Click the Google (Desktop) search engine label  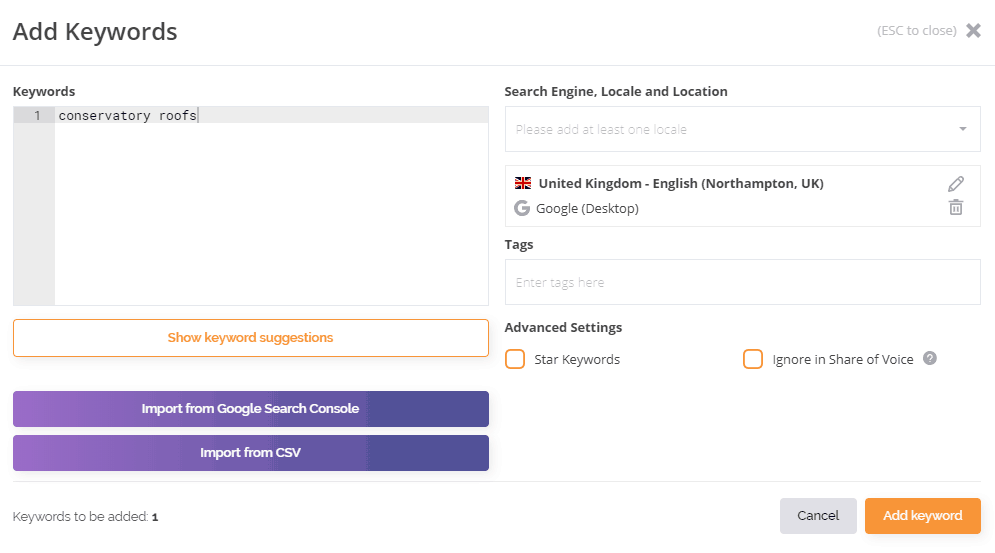pos(587,209)
